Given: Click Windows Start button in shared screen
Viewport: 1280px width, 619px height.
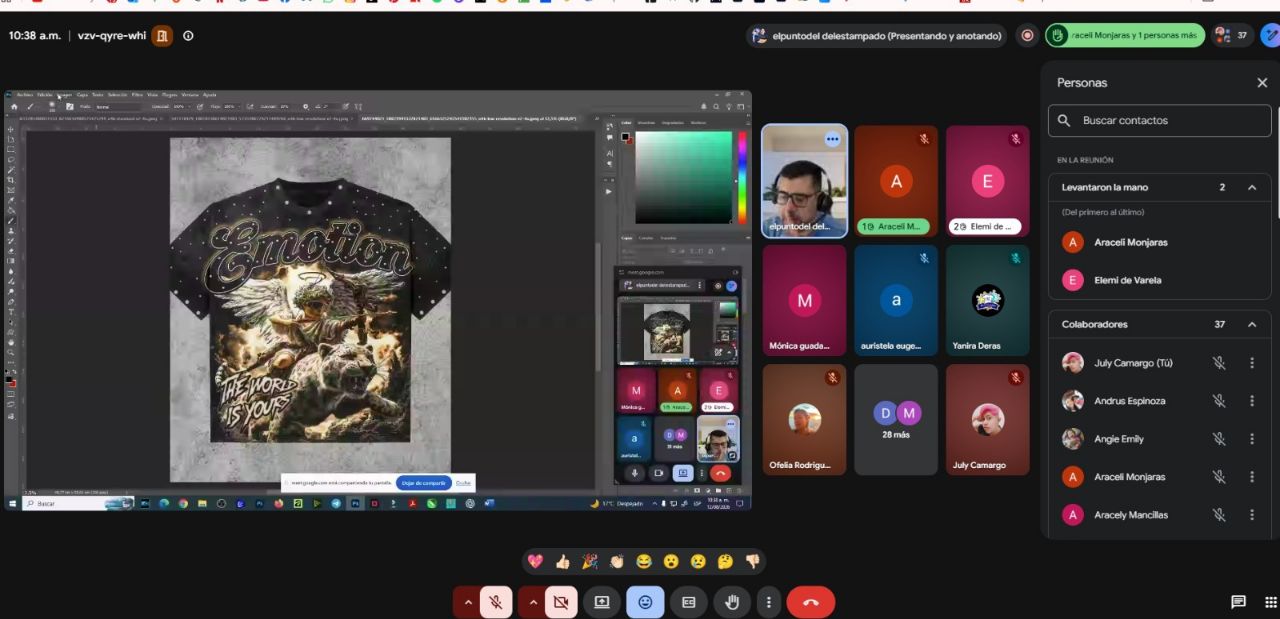Looking at the screenshot, I should 13,503.
